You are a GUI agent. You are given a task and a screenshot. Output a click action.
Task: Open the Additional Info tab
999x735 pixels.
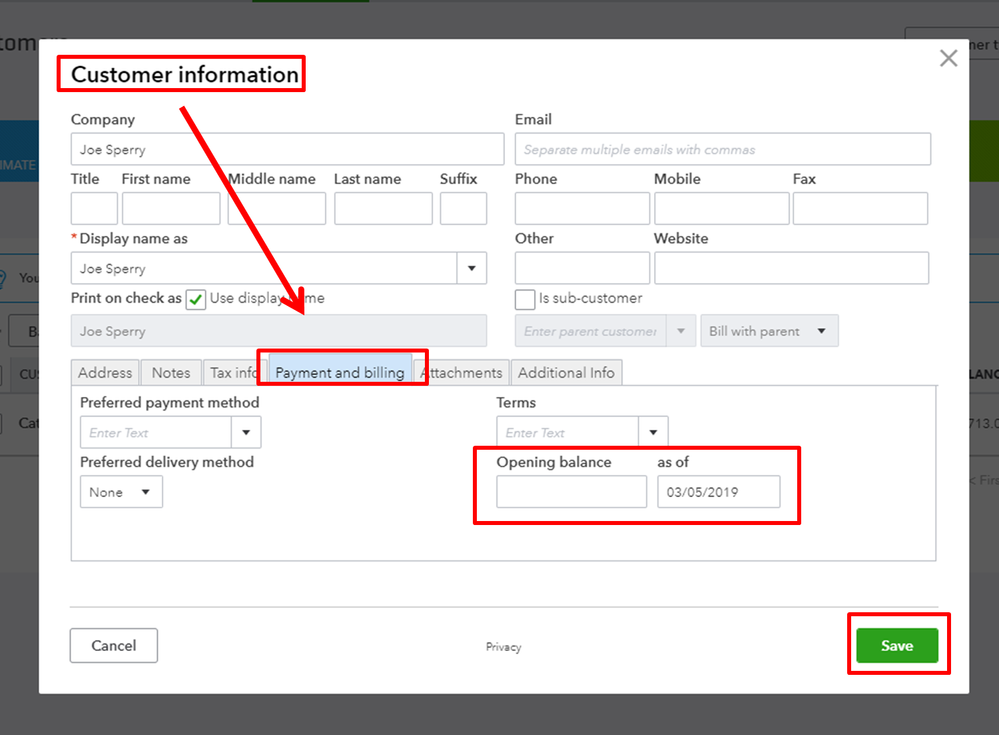click(x=566, y=373)
